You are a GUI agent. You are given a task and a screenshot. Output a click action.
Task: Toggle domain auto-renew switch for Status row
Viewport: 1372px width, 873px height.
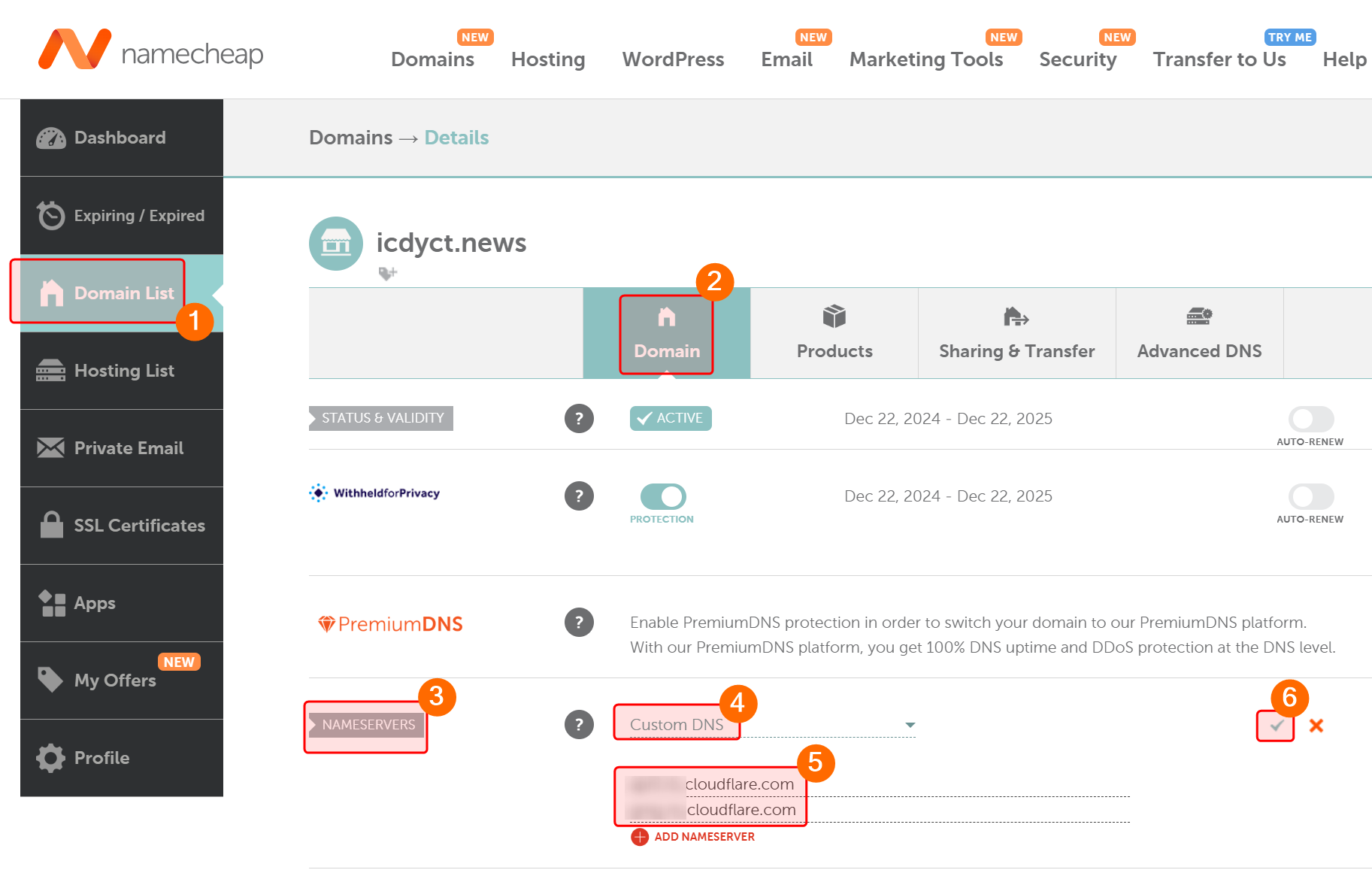click(1310, 419)
